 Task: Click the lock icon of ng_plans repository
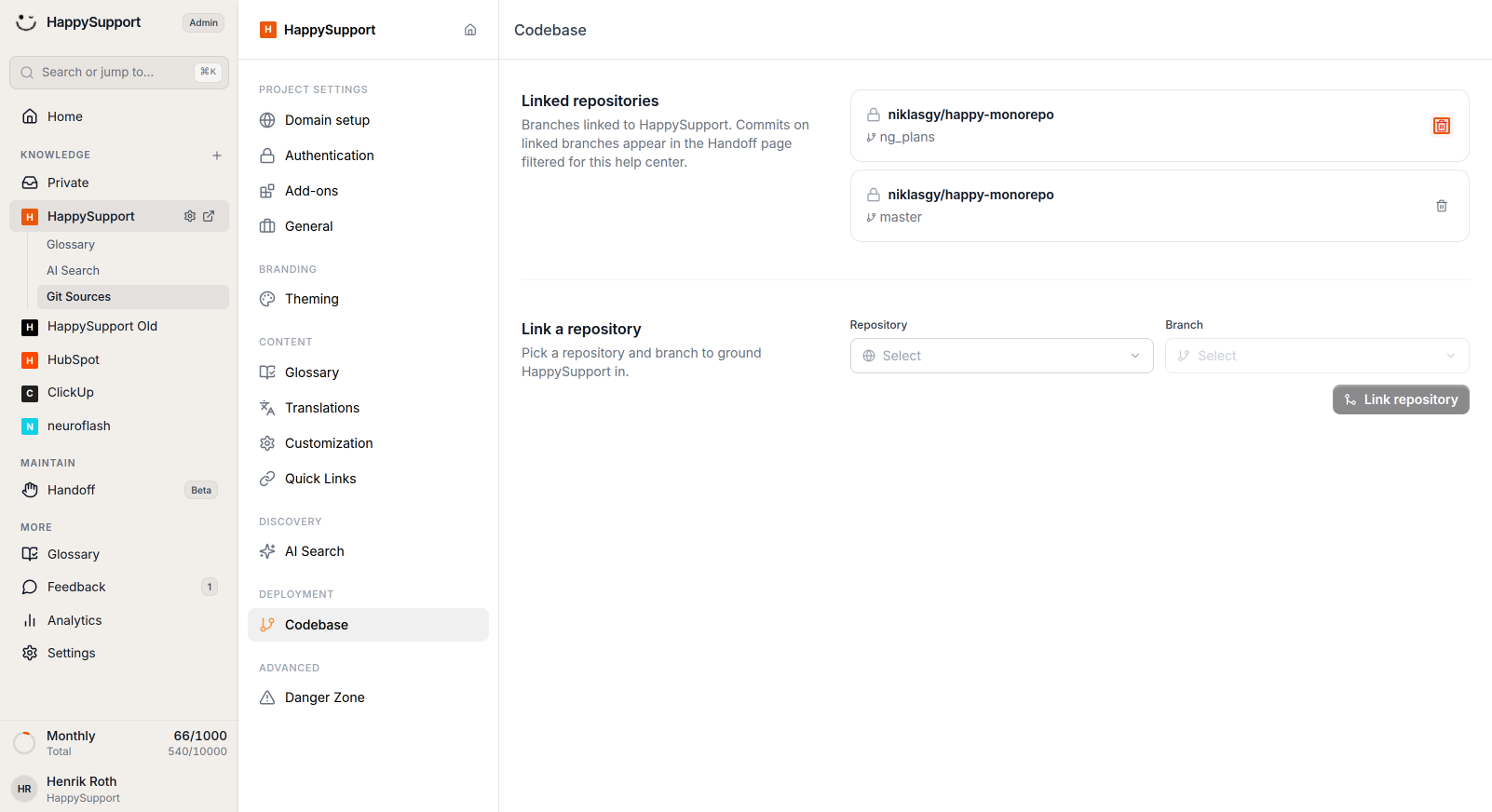tap(874, 115)
